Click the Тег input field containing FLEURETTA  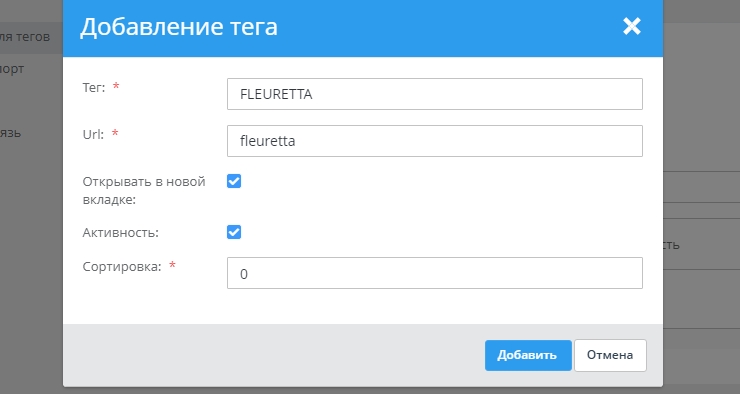[x=435, y=94]
